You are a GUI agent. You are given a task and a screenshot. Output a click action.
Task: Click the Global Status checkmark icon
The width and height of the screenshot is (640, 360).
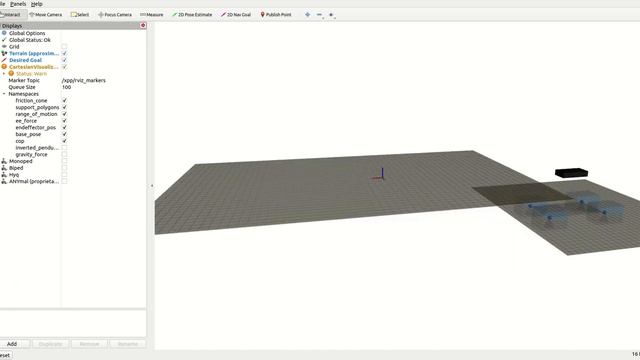pyautogui.click(x=4, y=40)
